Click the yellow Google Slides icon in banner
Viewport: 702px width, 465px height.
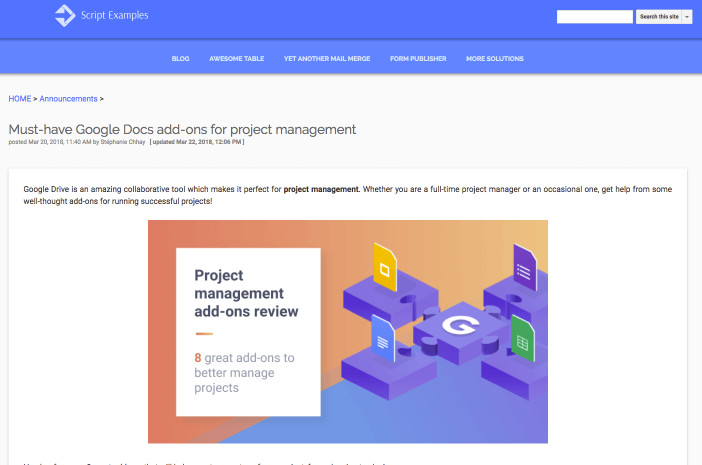tap(385, 267)
